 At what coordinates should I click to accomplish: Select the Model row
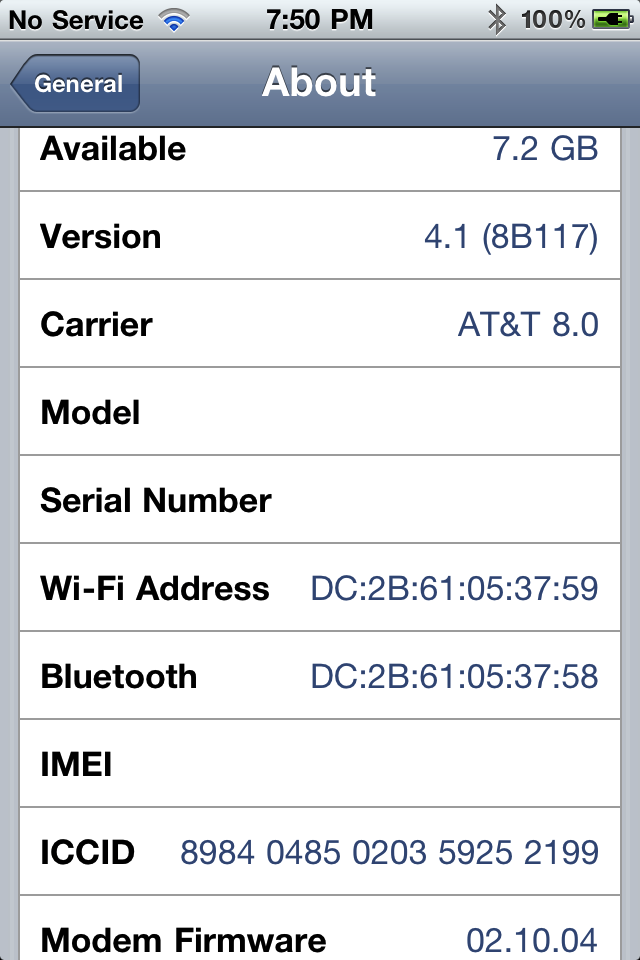[320, 413]
